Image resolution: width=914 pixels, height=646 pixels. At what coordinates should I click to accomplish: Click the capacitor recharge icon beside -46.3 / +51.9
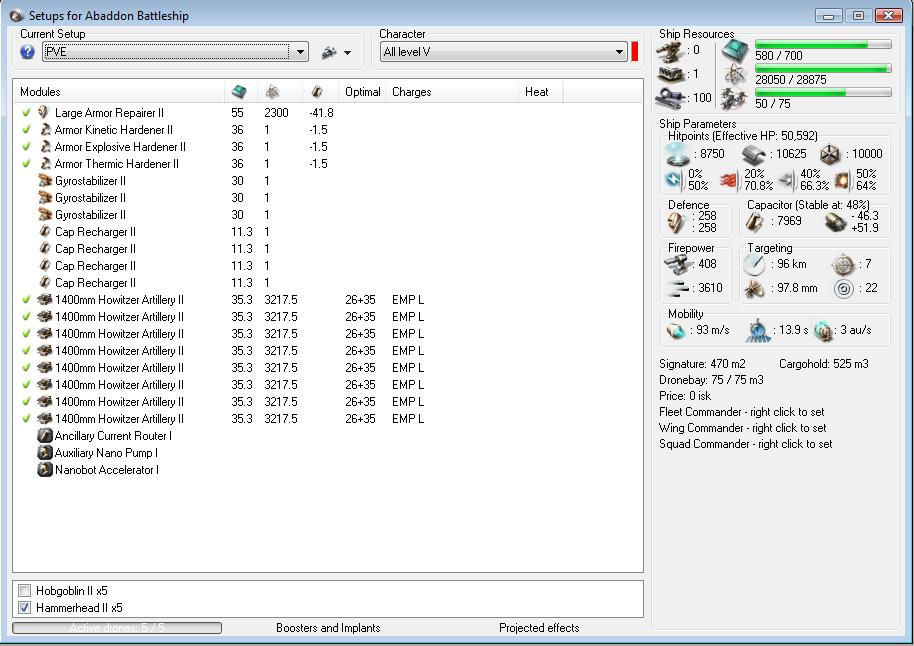click(835, 222)
